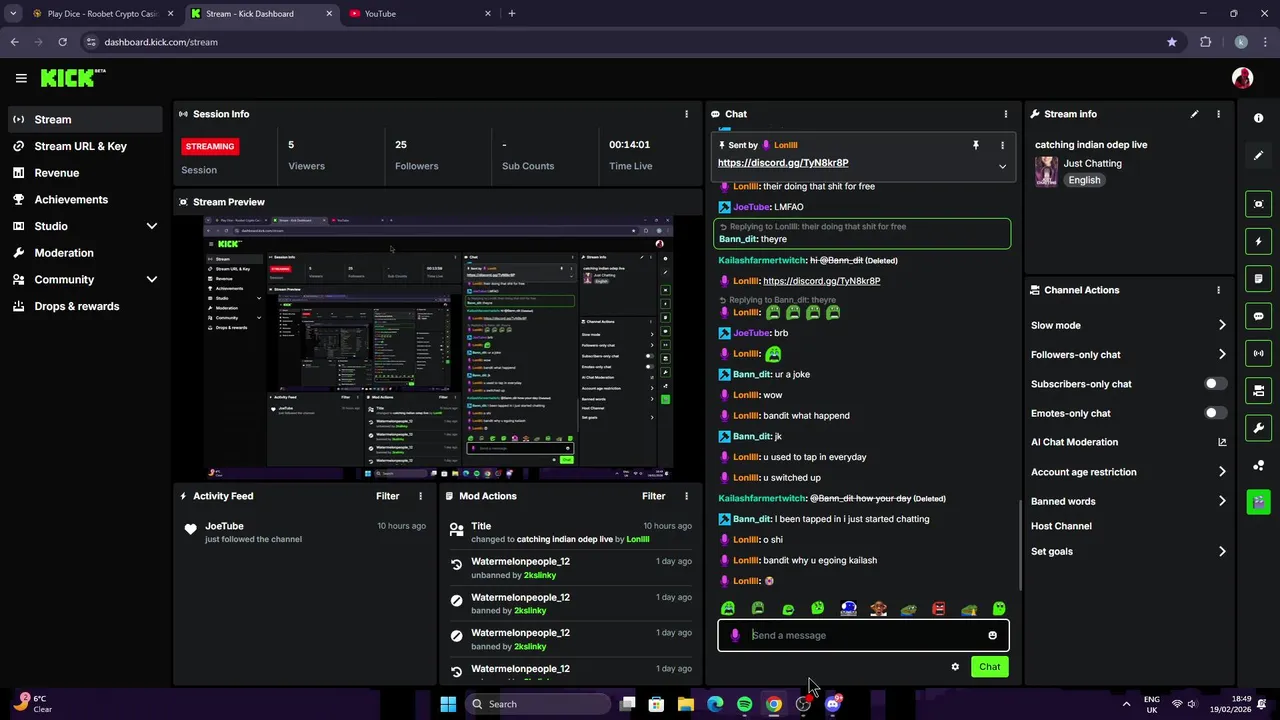
Task: Click AI Chat Moderation label
Action: 1074,442
